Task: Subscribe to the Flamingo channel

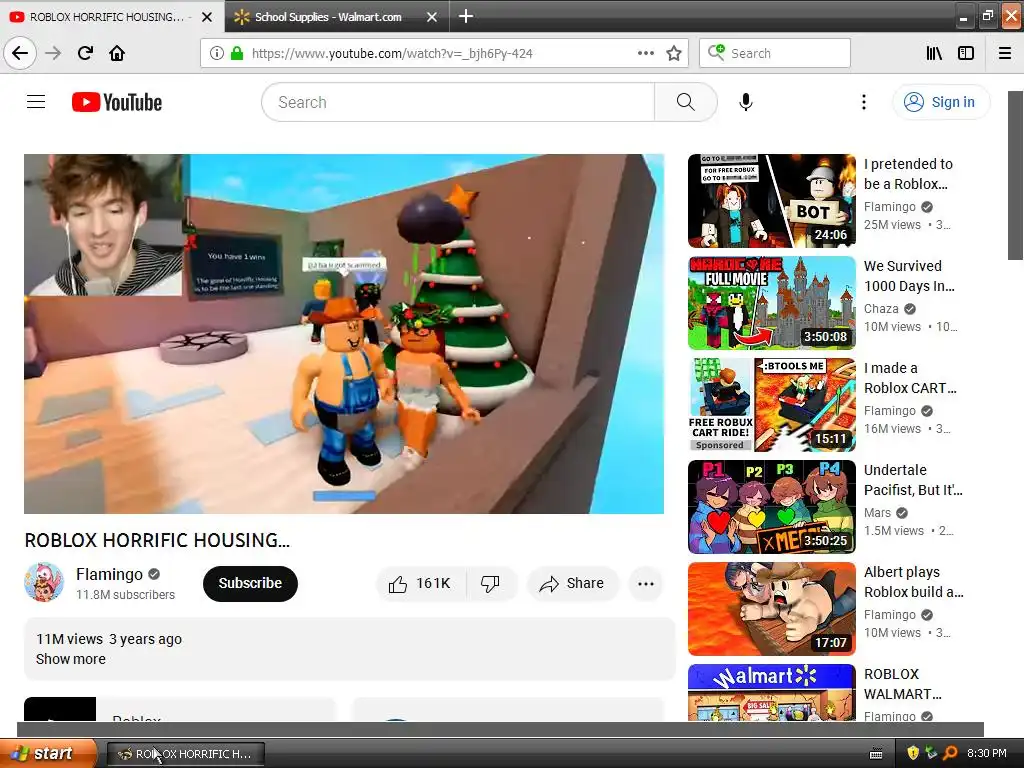Action: (250, 584)
